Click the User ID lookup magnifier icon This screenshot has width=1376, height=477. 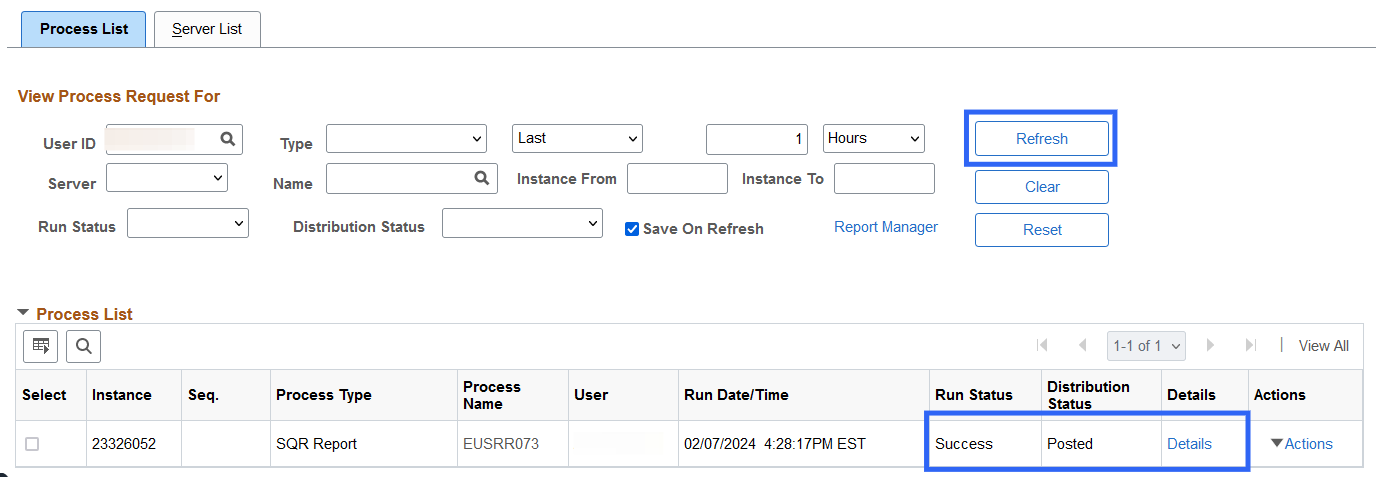(228, 140)
